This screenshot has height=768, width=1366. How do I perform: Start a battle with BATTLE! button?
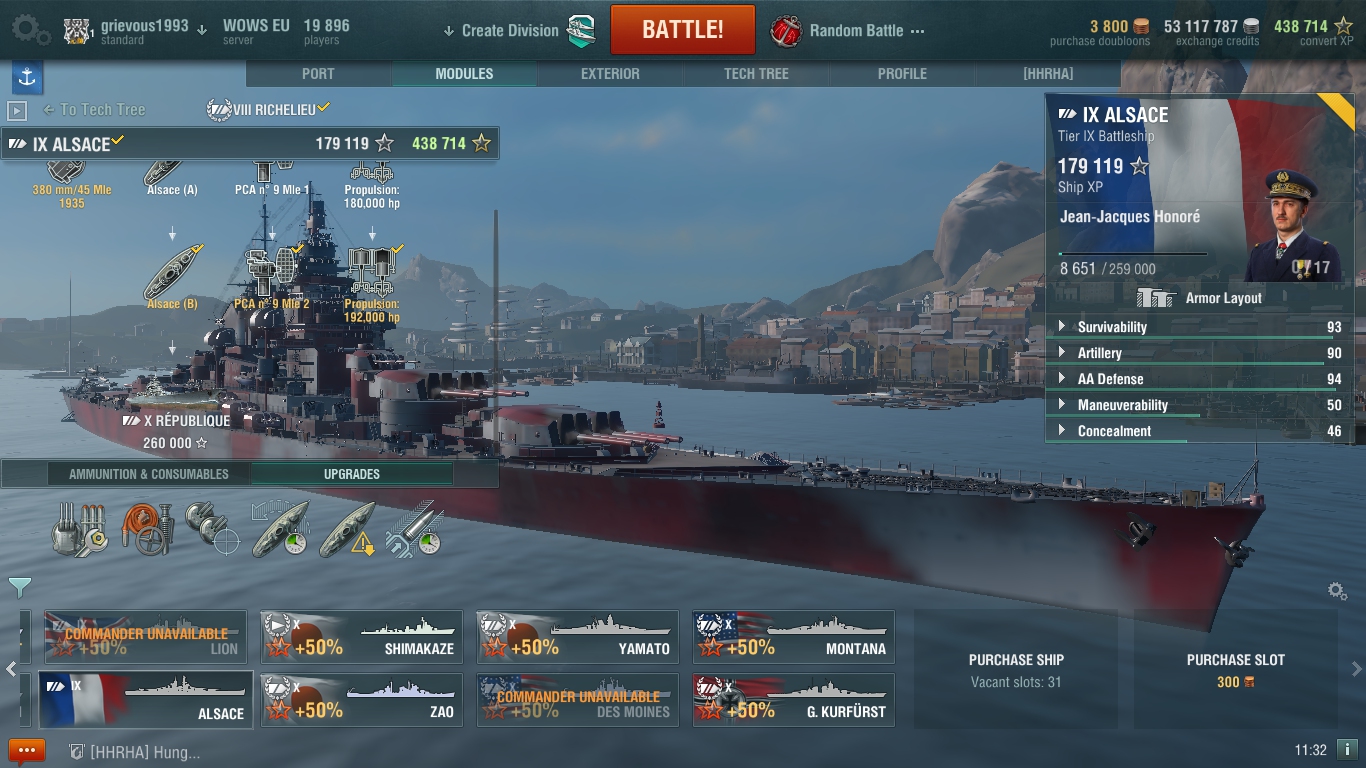tap(683, 30)
